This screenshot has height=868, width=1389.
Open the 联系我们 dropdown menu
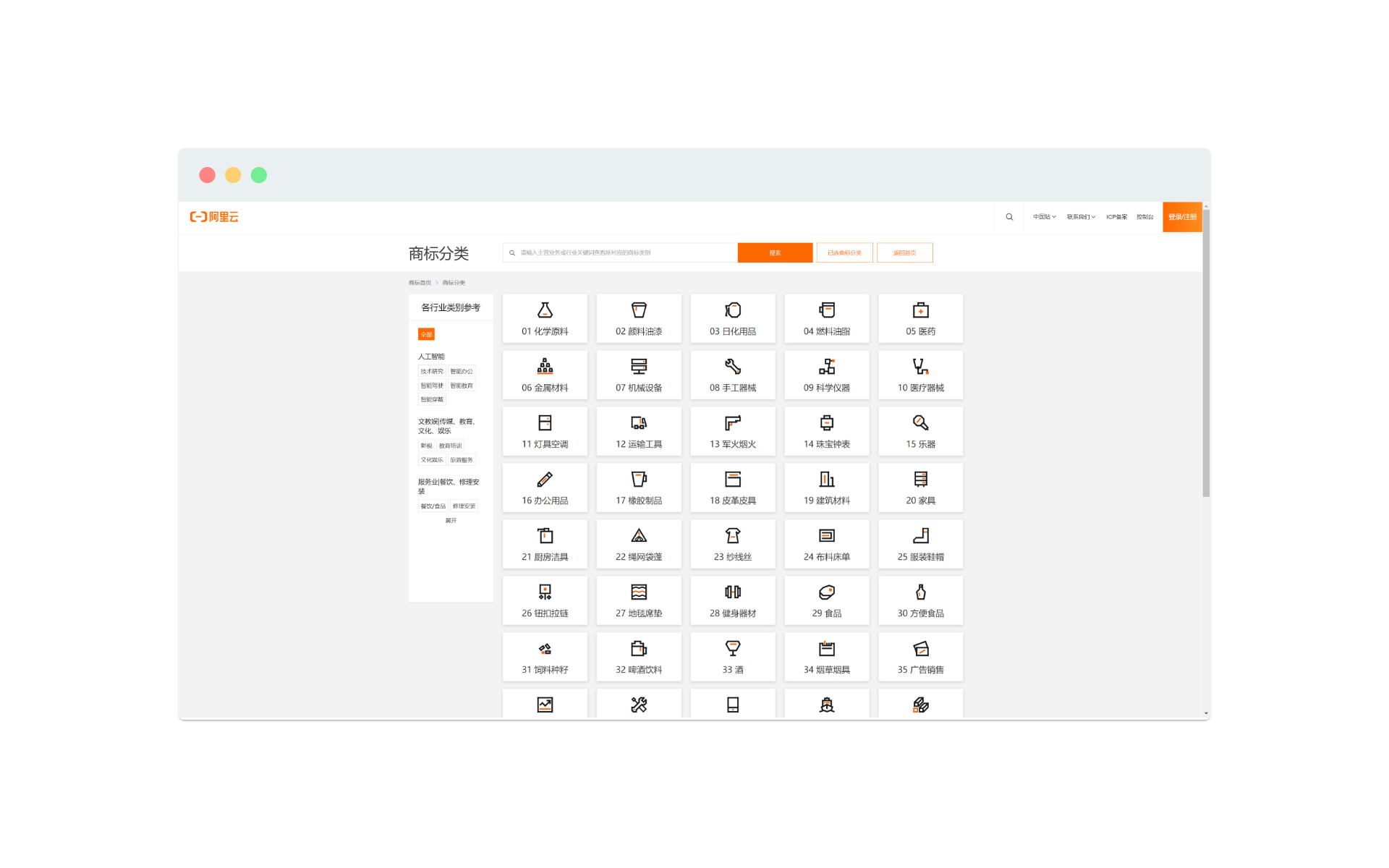[1081, 217]
